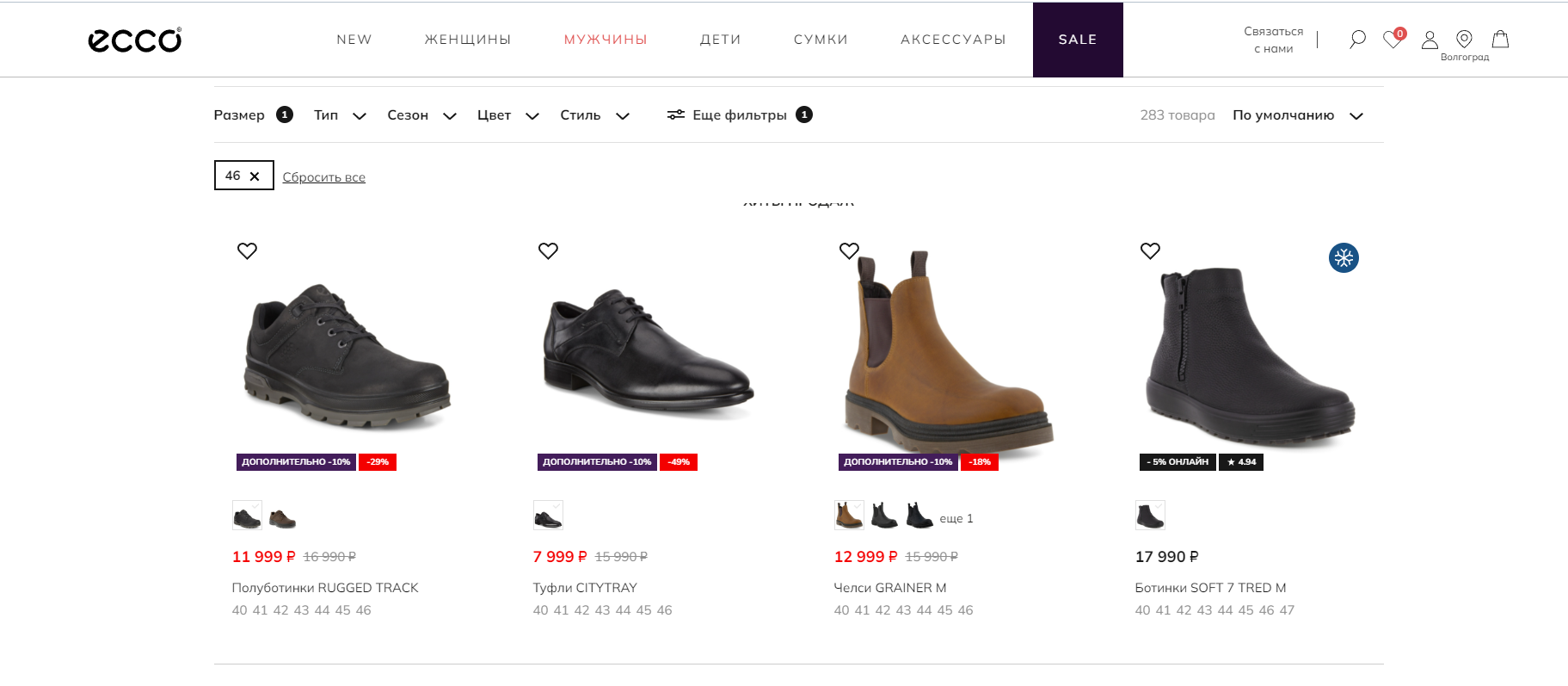Expand the Тип filter dropdown
Viewport: 1568px width, 686px height.
pyautogui.click(x=341, y=115)
